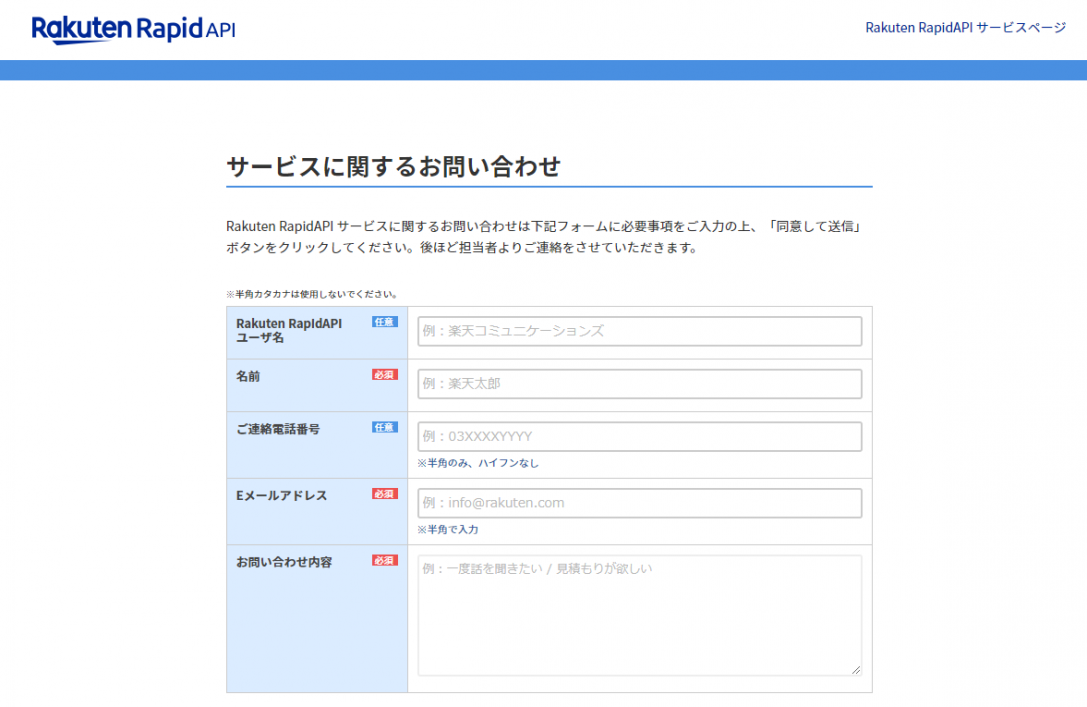Grab the text area resize handle
Image resolution: width=1087 pixels, height=707 pixels.
(x=856, y=670)
